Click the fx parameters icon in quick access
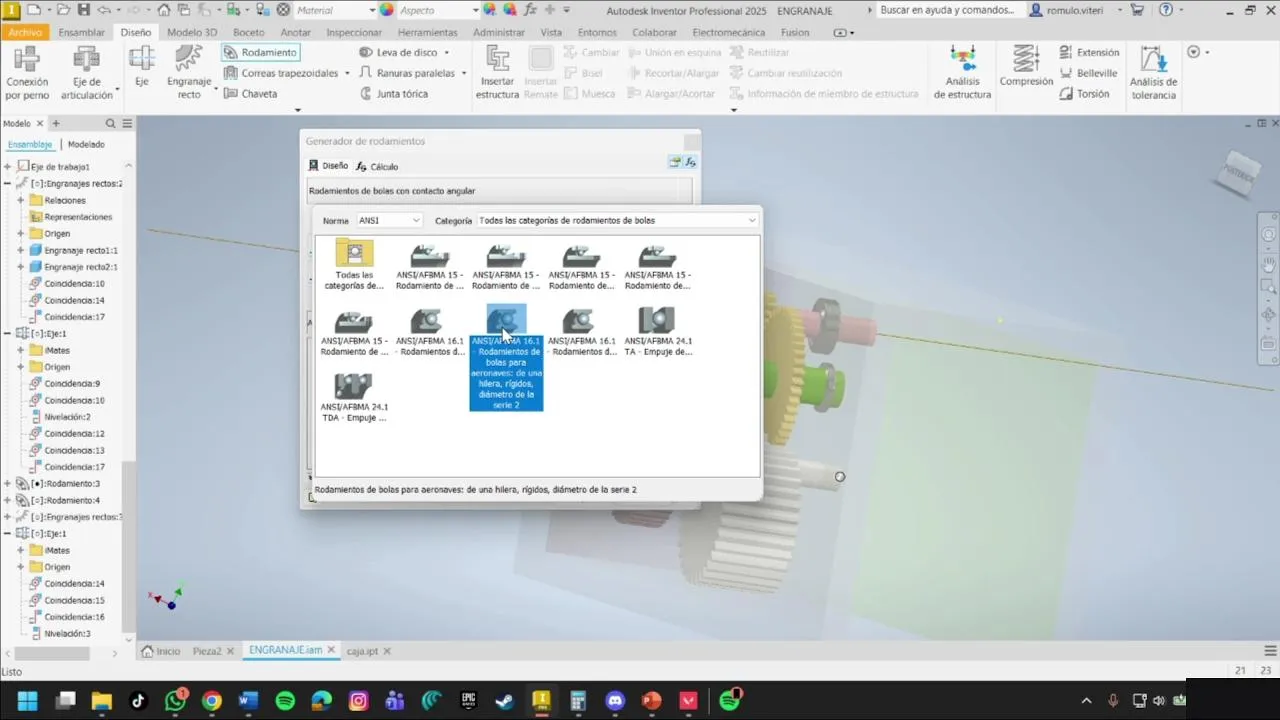Screen dimensions: 1280x720 (530, 10)
